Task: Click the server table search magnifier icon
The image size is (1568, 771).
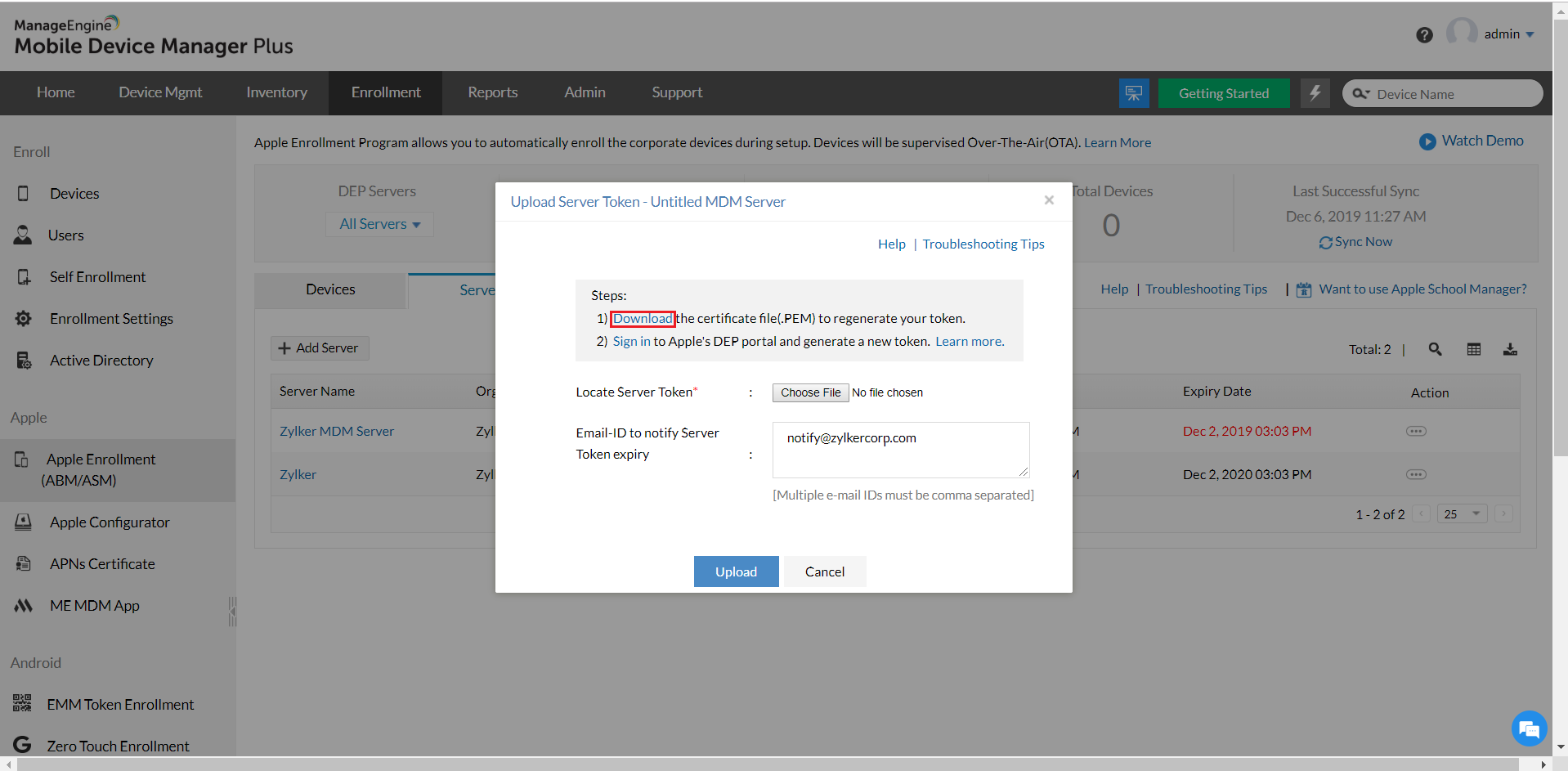Action: click(1435, 349)
